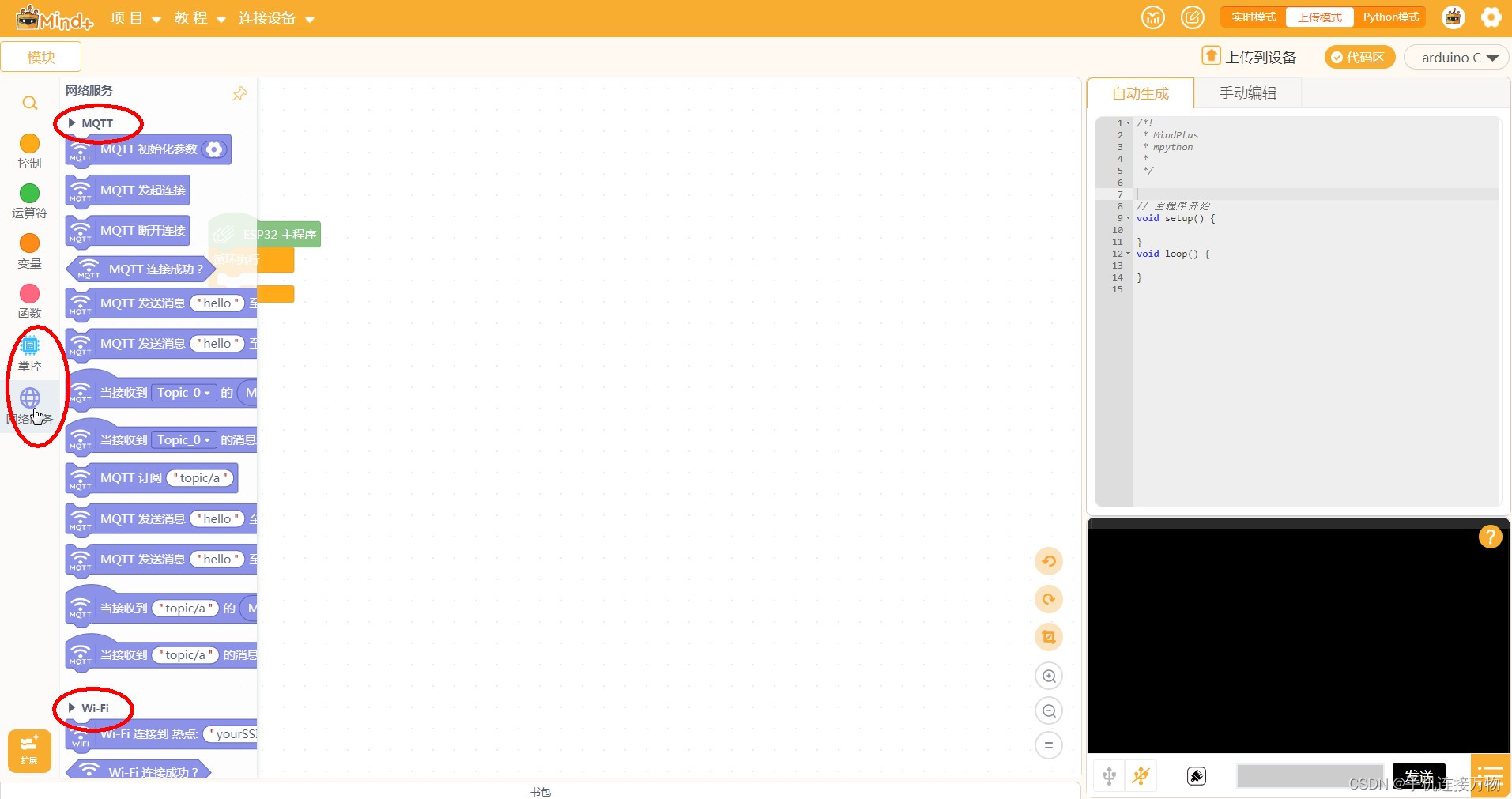The image size is (1512, 799).
Task: Click the orange USB disconnect serial icon
Action: point(1140,776)
